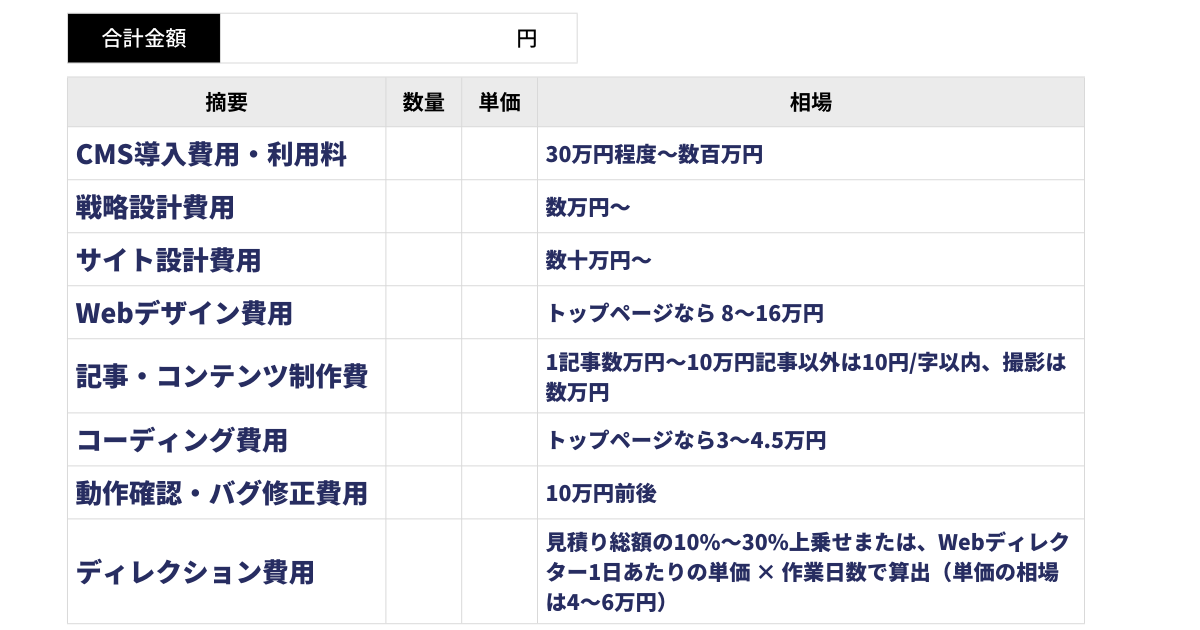Click the 数量 column header
This screenshot has height=630, width=1200.
pyautogui.click(x=424, y=102)
